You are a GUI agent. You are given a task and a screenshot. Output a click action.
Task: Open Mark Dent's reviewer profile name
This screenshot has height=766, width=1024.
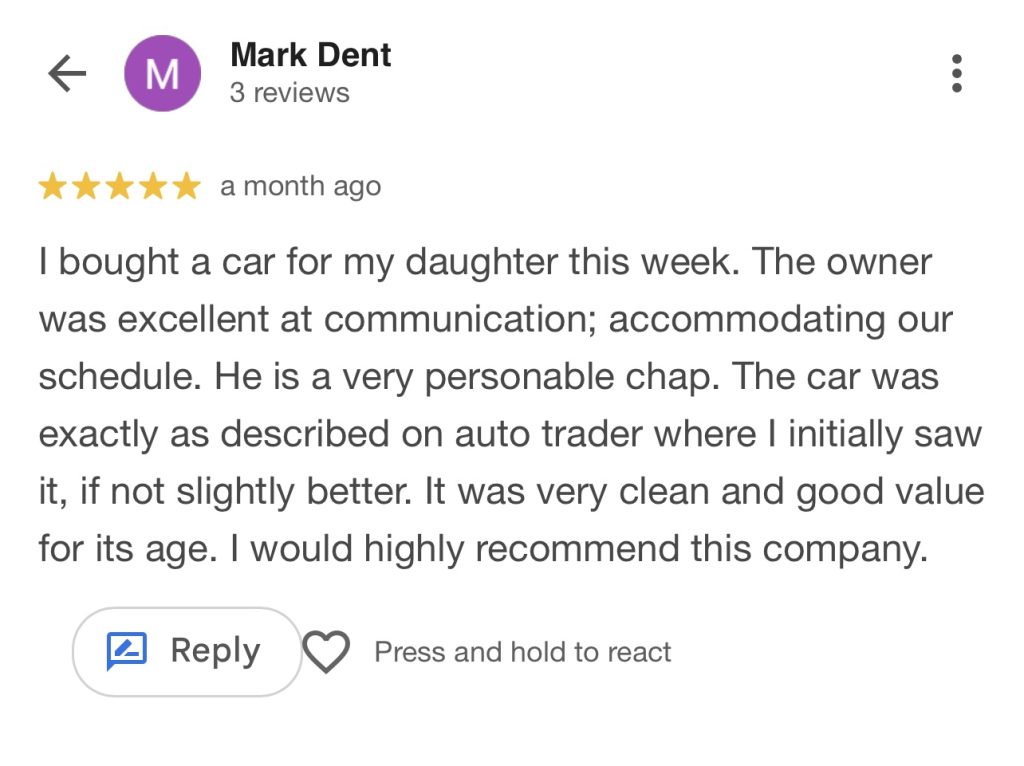310,55
